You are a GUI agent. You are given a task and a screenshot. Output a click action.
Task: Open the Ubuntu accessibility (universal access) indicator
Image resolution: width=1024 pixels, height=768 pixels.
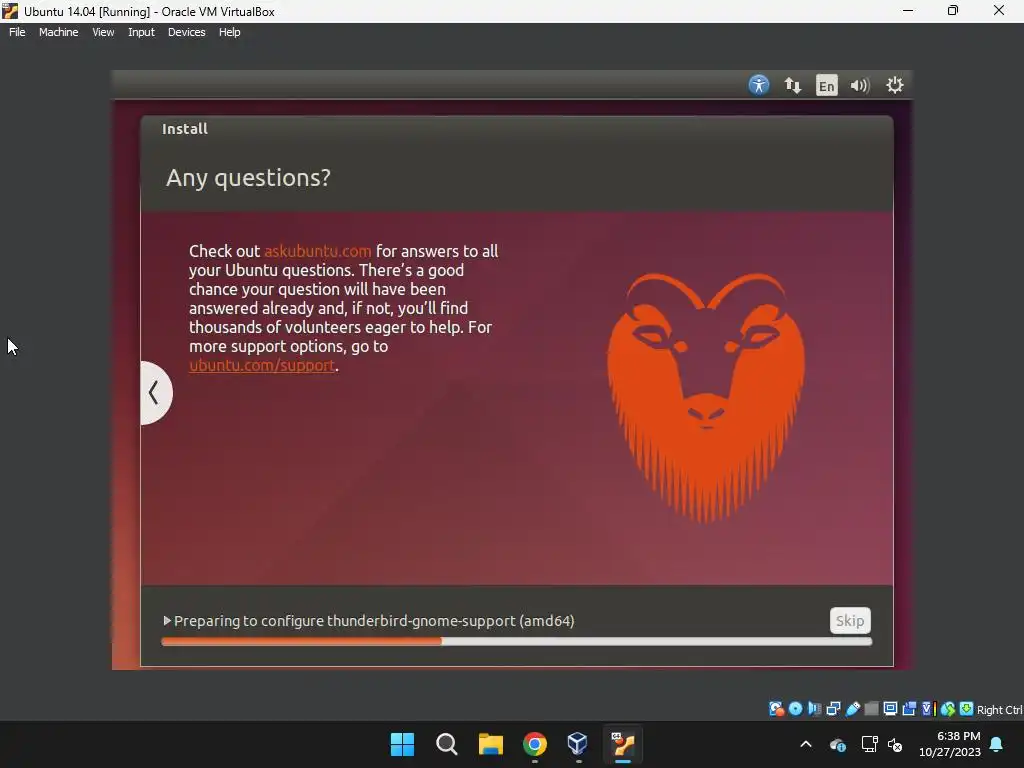tap(758, 85)
